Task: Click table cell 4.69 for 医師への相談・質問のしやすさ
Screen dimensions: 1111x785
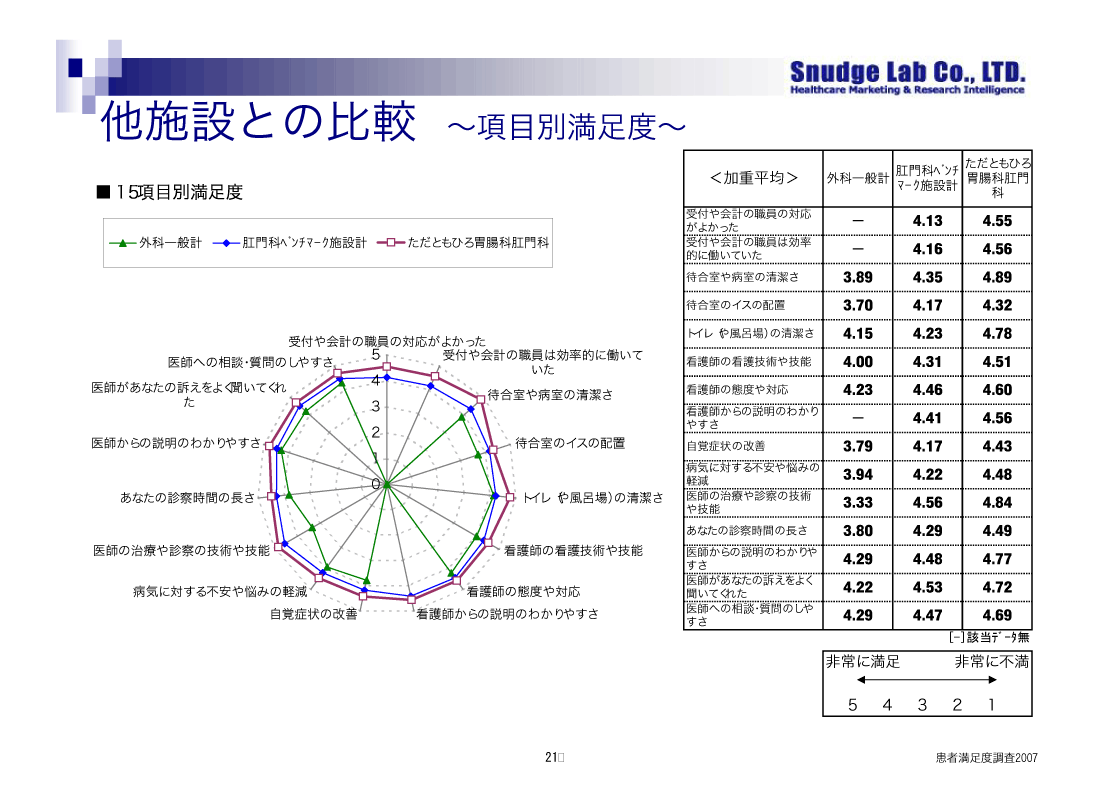Action: pos(998,616)
